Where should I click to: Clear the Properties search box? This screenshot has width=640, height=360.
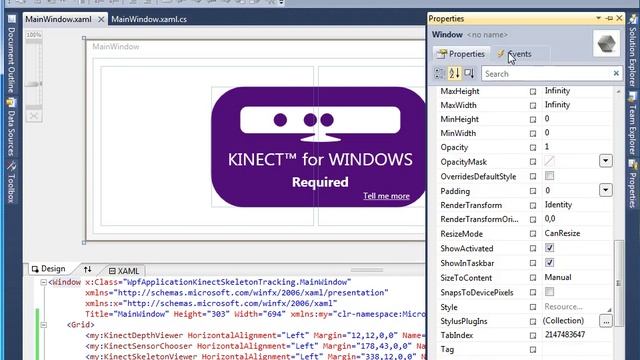point(616,73)
